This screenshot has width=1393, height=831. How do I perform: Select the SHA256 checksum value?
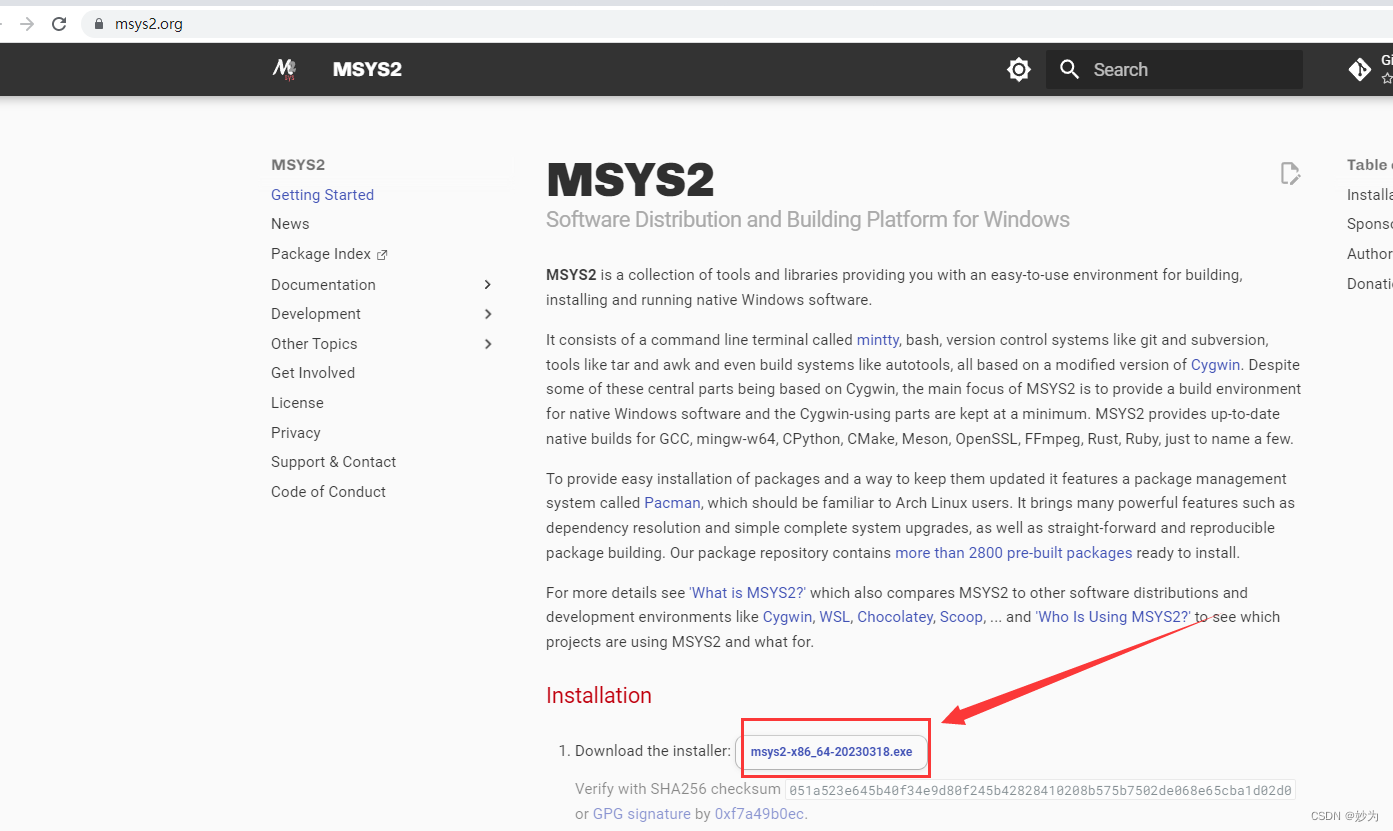pos(1041,790)
